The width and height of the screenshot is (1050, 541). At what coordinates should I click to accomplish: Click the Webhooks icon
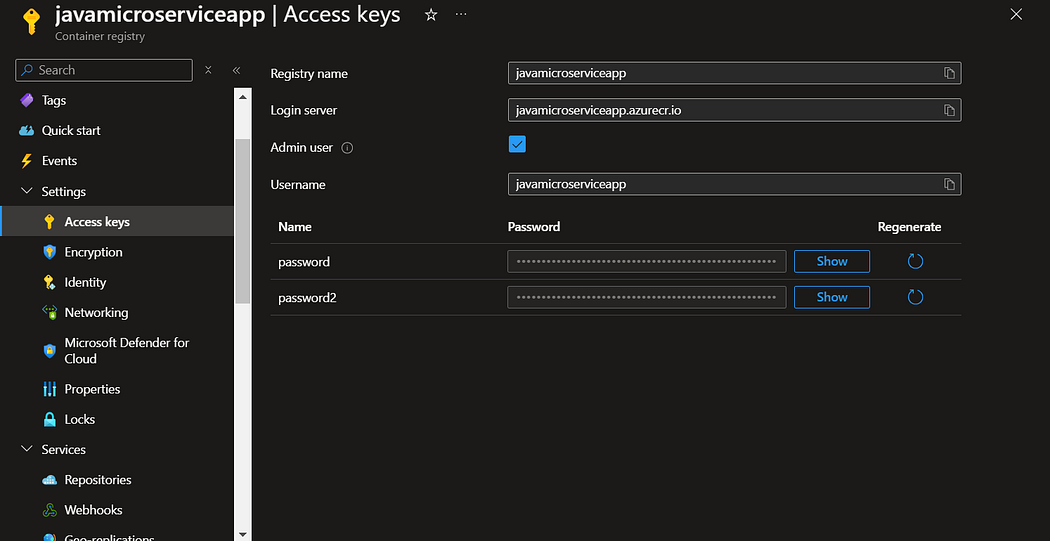pyautogui.click(x=50, y=510)
